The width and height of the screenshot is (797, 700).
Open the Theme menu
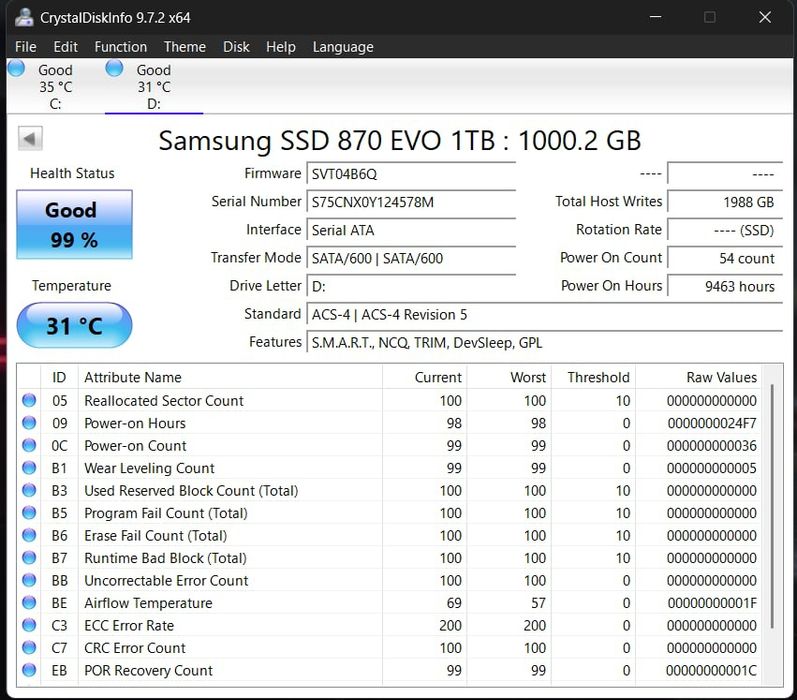[185, 47]
